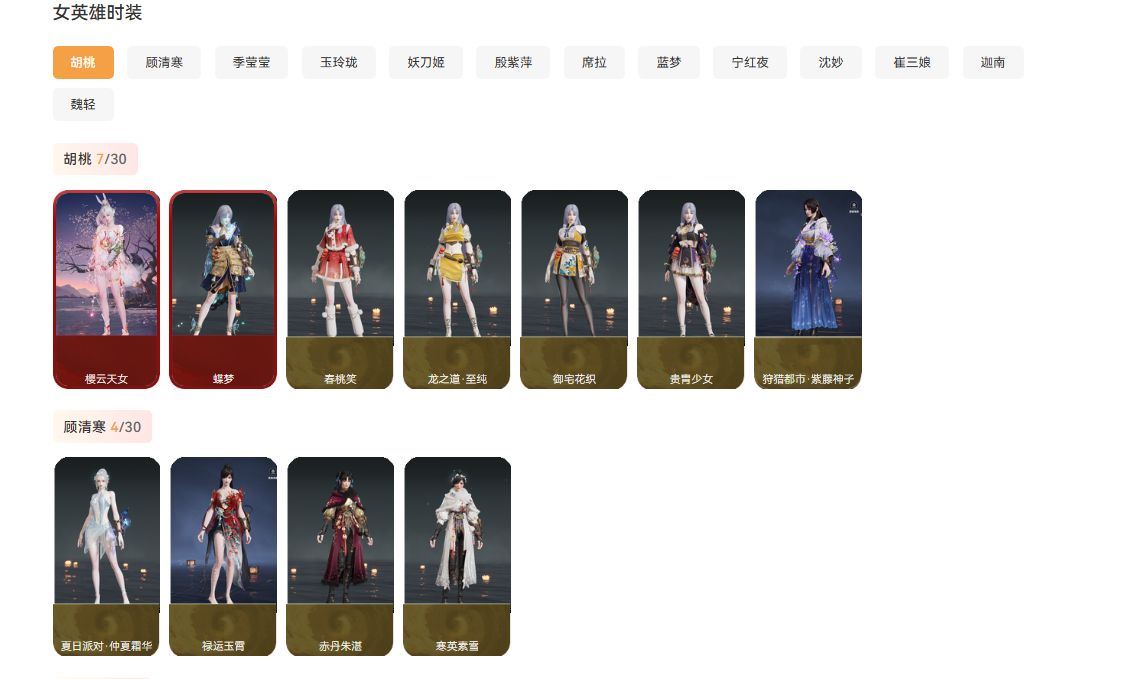The image size is (1146, 679).
Task: Click the 胡桃 7/30 count label
Action: click(x=95, y=159)
